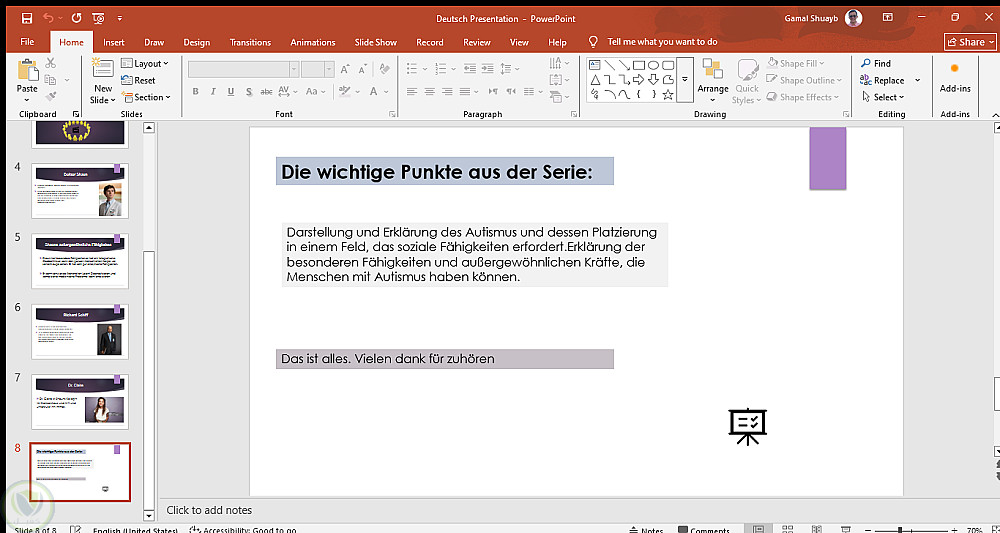This screenshot has height=533, width=1000.
Task: Select the Triangle shape in gallery
Action: (x=594, y=80)
